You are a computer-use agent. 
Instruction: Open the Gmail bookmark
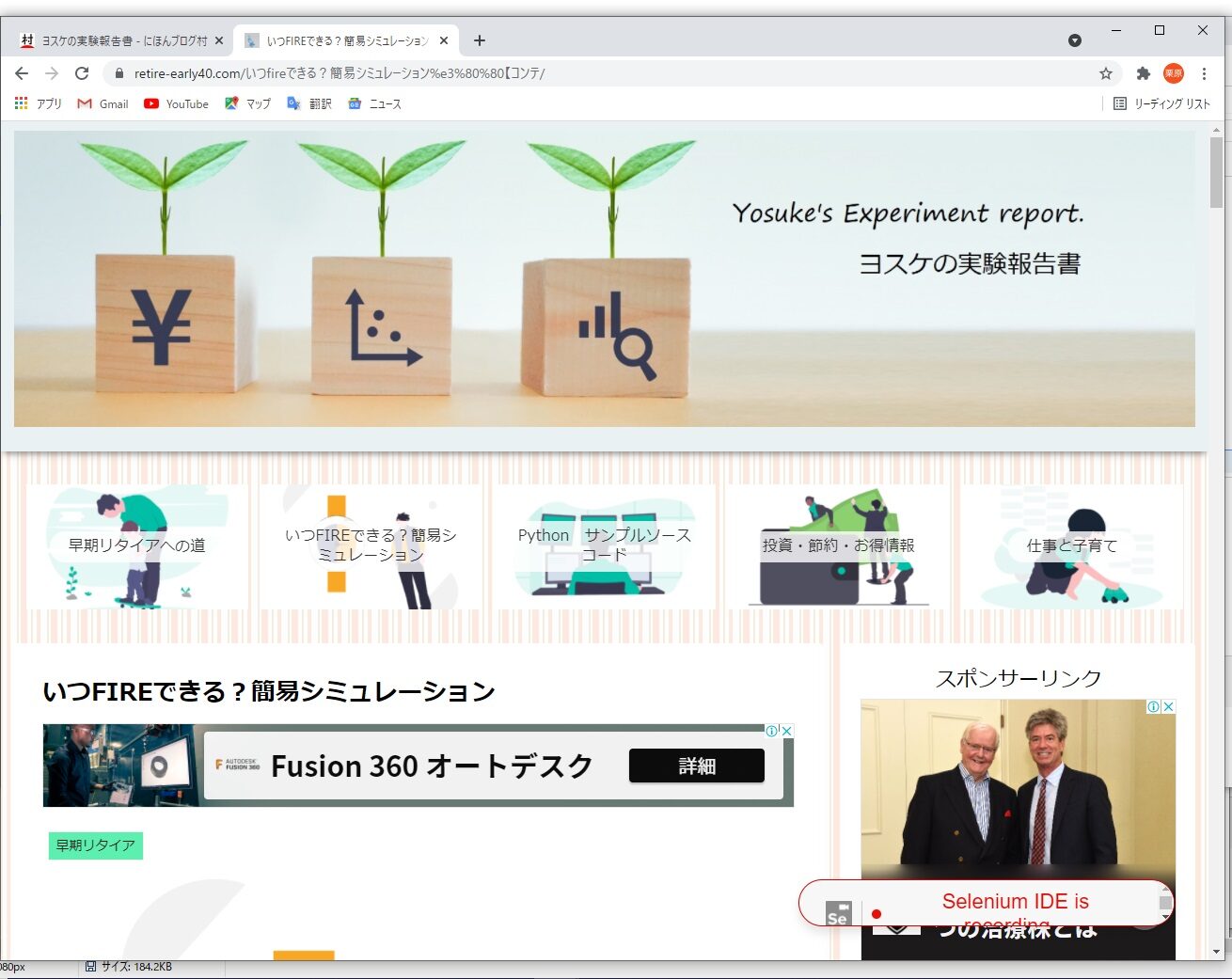pos(103,104)
